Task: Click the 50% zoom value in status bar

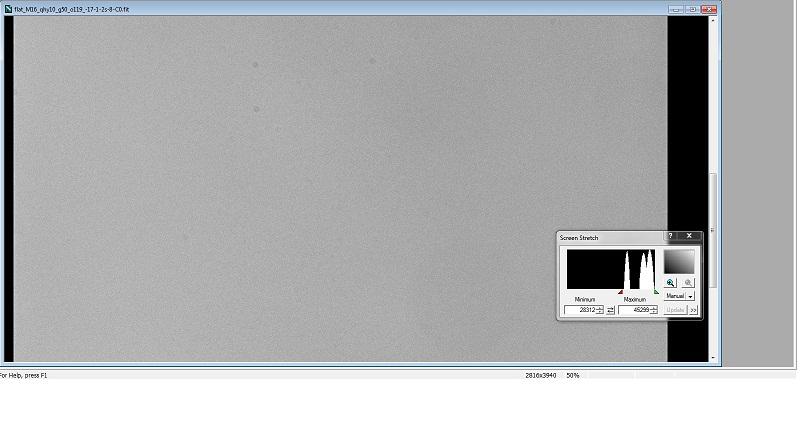Action: (572, 375)
